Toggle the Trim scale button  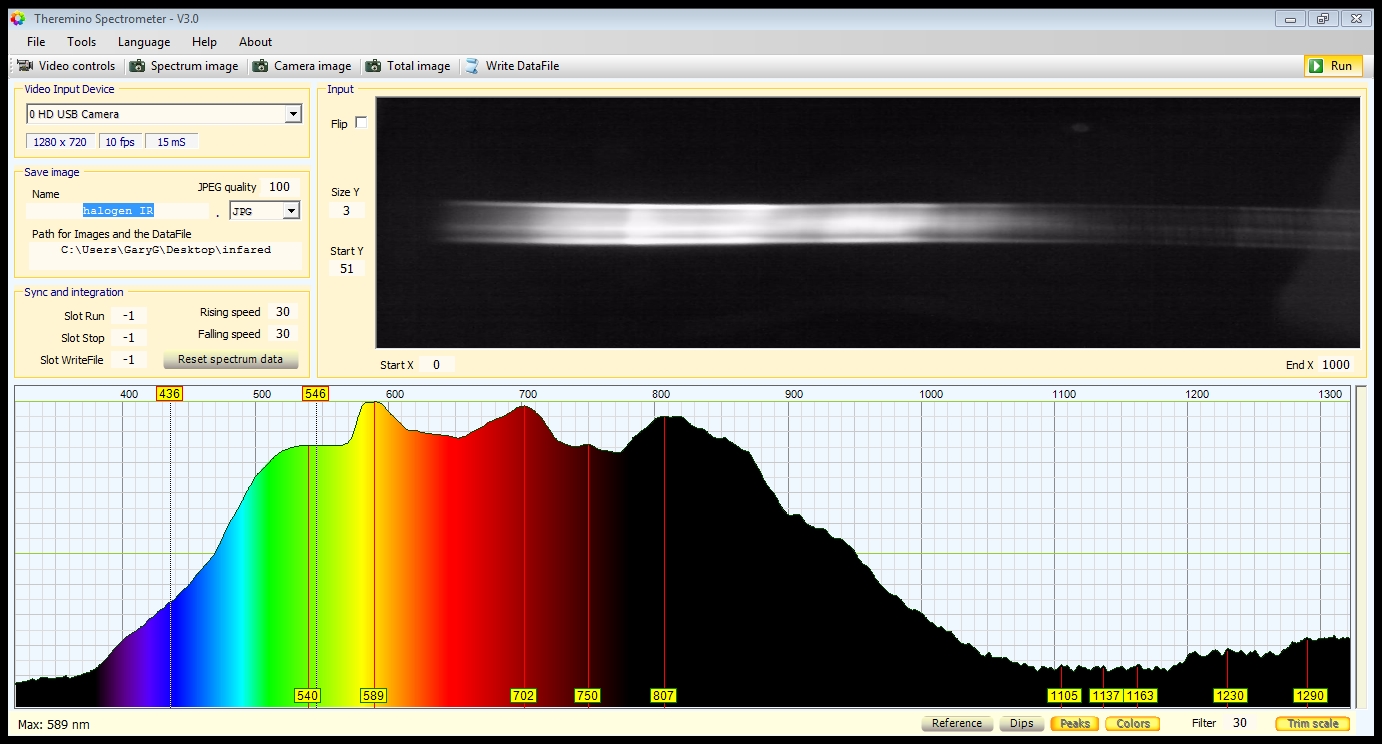coord(1312,723)
